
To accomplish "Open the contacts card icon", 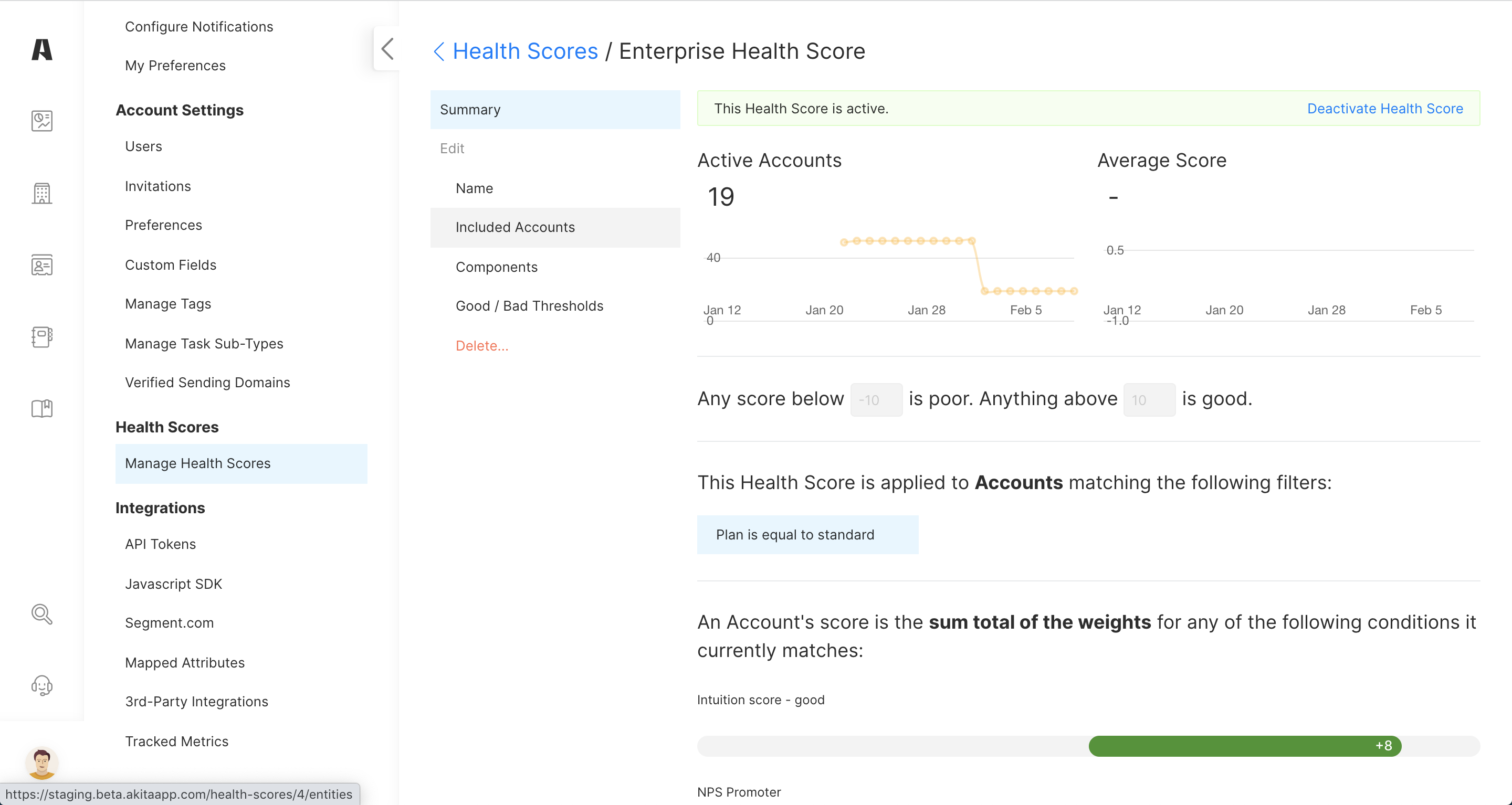I will tap(41, 265).
